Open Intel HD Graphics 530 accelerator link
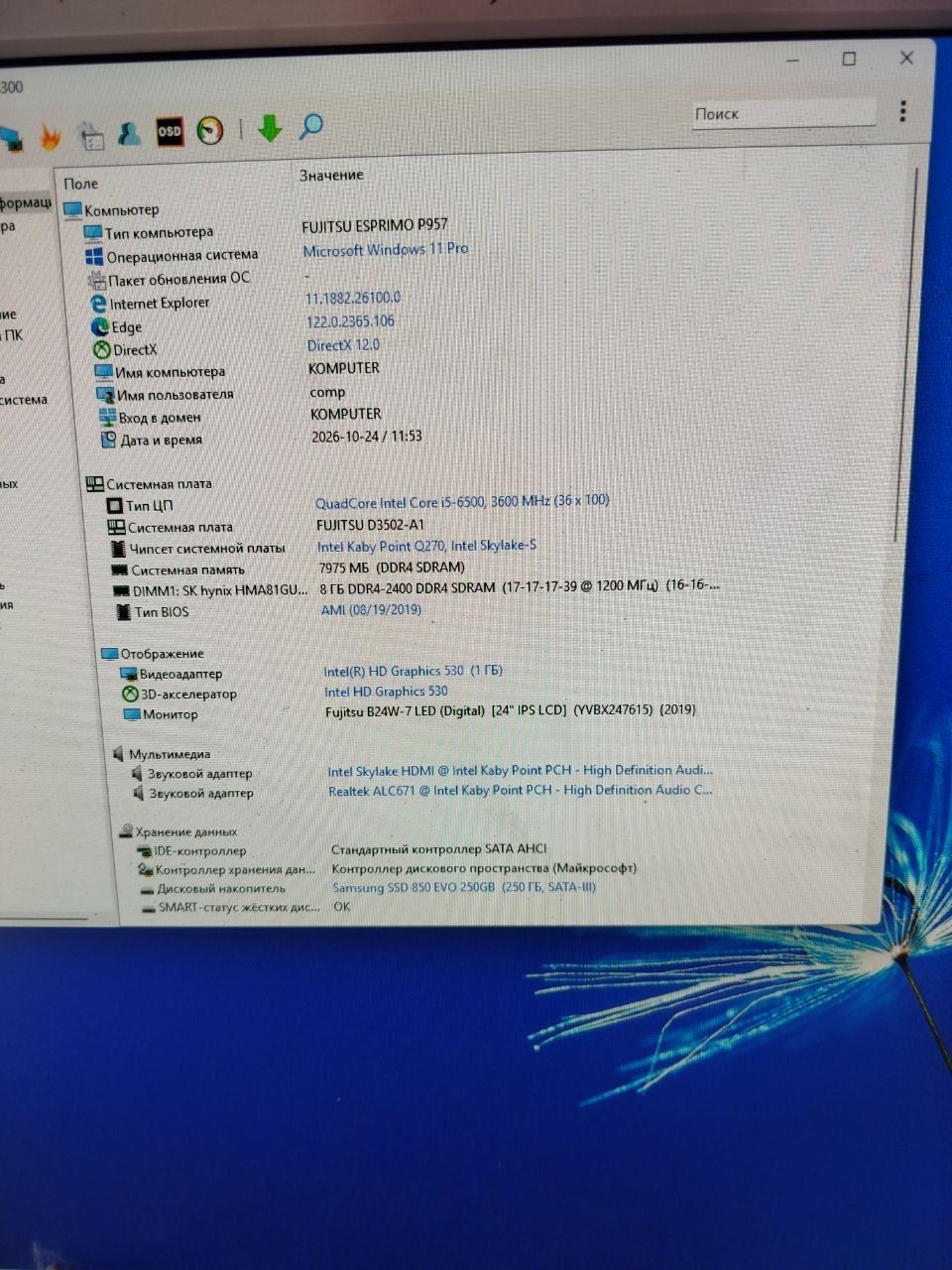This screenshot has width=952, height=1270. [386, 692]
